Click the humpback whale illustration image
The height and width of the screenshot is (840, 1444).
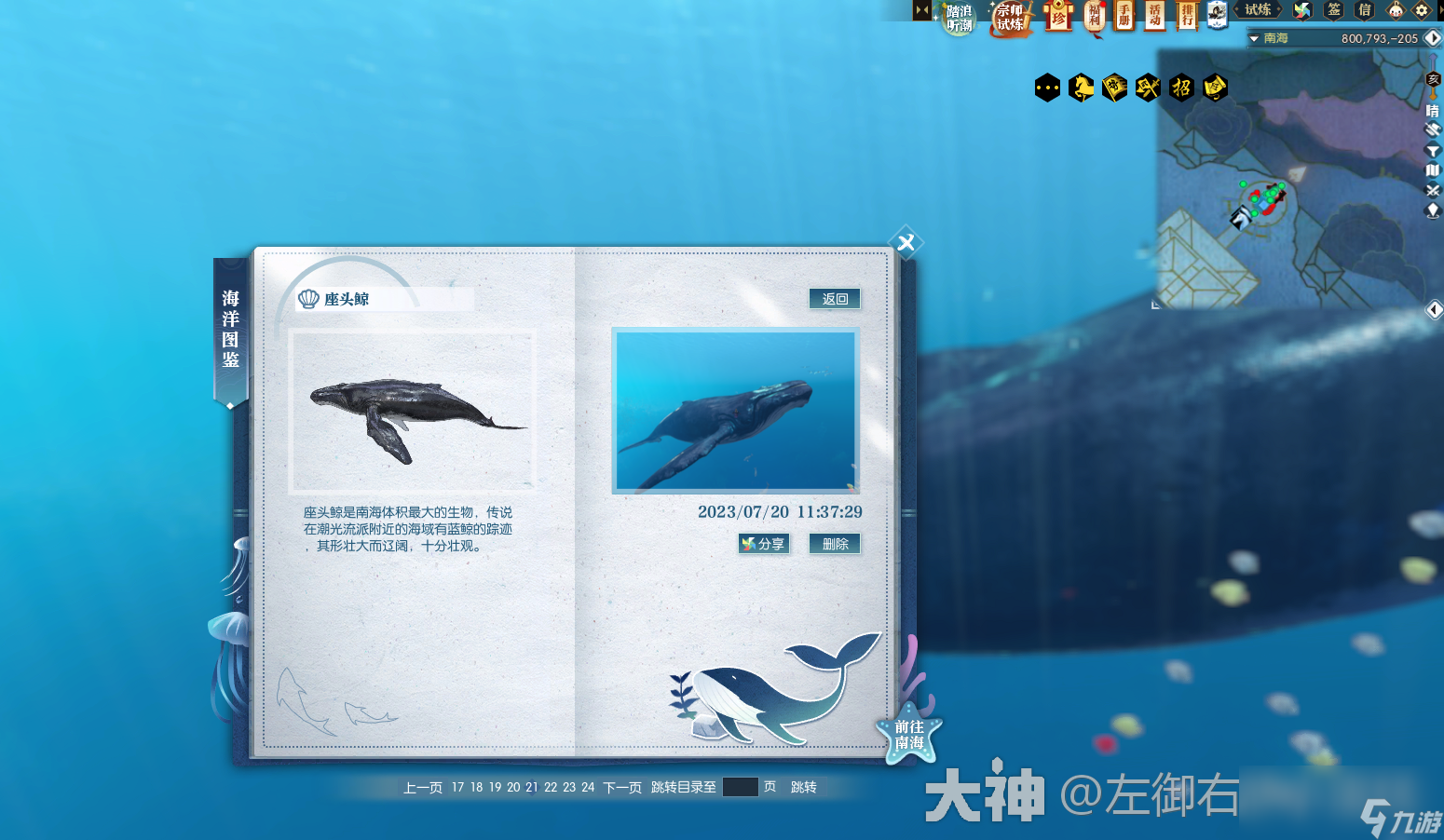[x=413, y=411]
